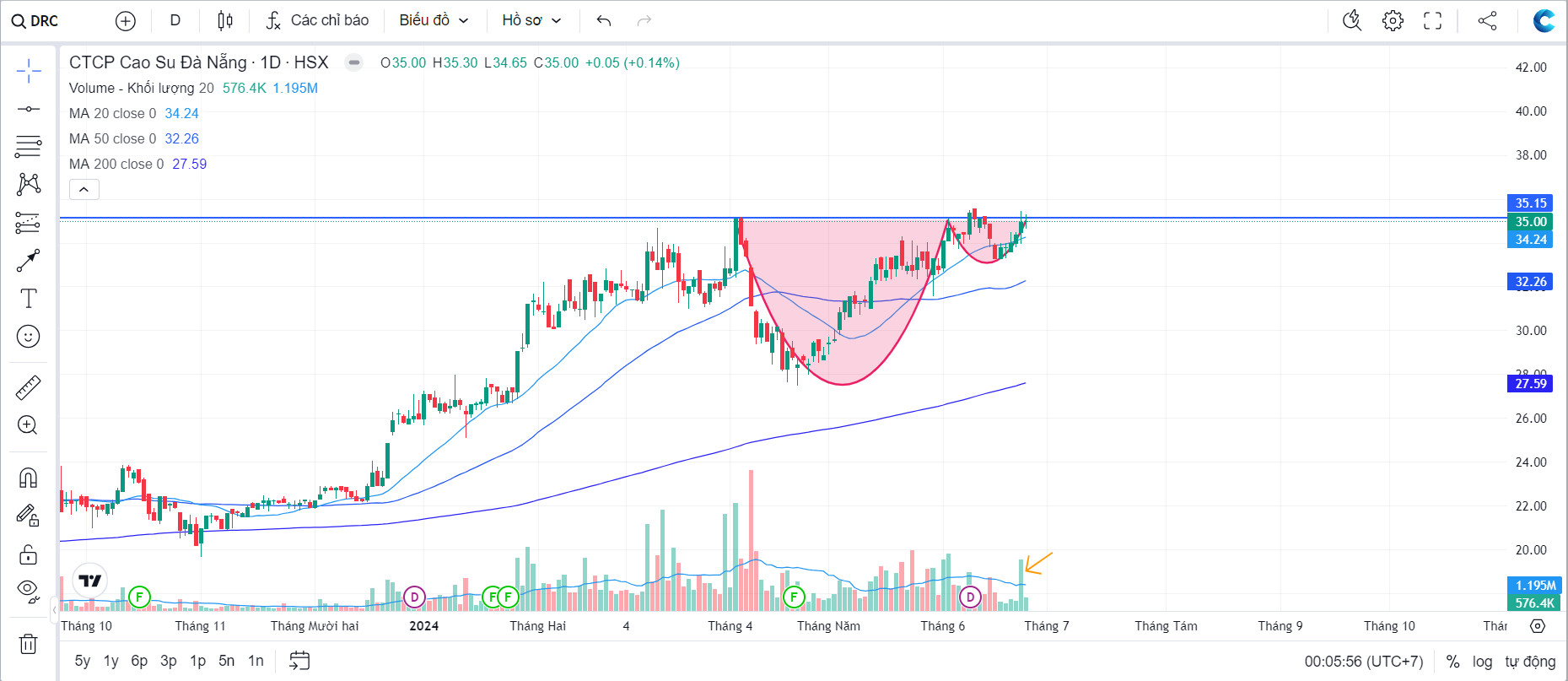Hide all drawings with eye icon
Viewport: 1568px width, 681px height.
point(28,591)
